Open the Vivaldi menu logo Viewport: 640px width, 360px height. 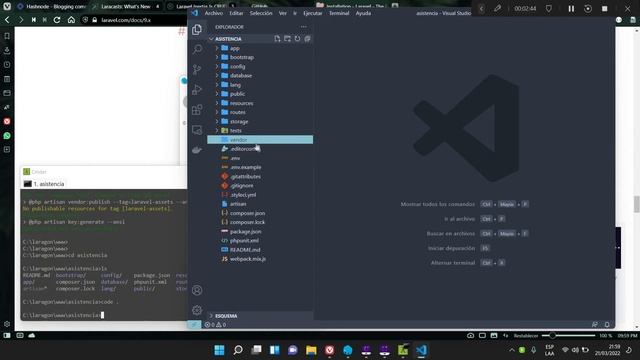click(x=7, y=6)
